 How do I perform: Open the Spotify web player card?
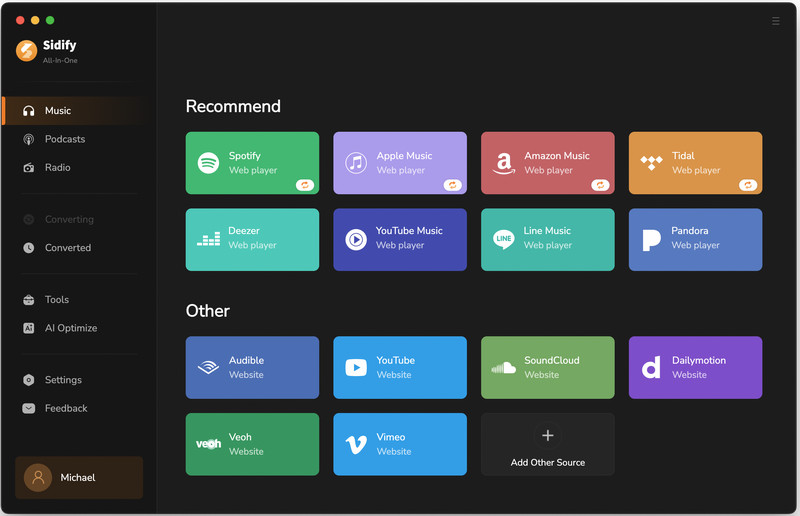pyautogui.click(x=252, y=163)
